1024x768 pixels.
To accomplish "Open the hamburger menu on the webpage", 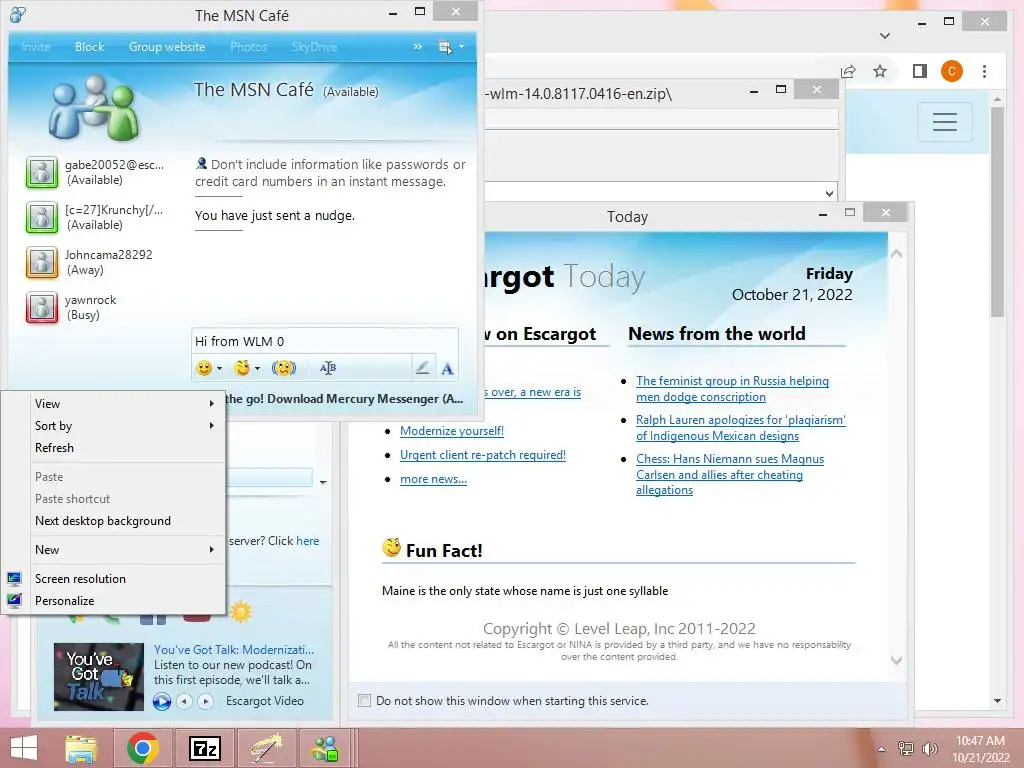I will [x=944, y=121].
